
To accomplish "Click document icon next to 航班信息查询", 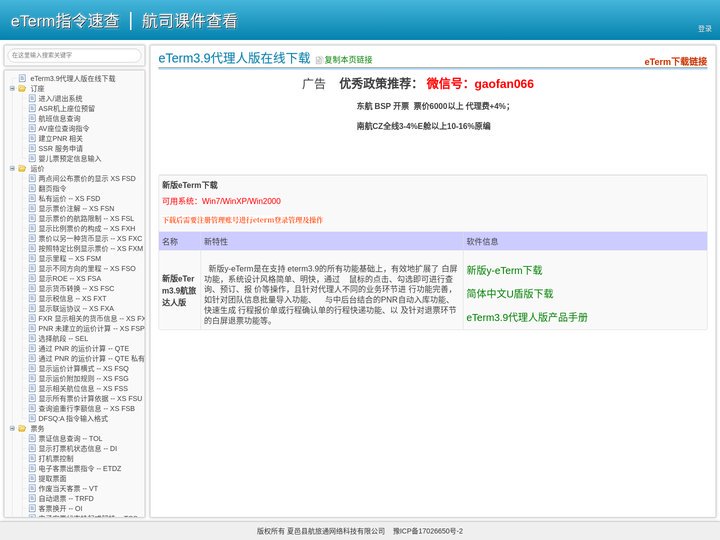I will (x=32, y=118).
